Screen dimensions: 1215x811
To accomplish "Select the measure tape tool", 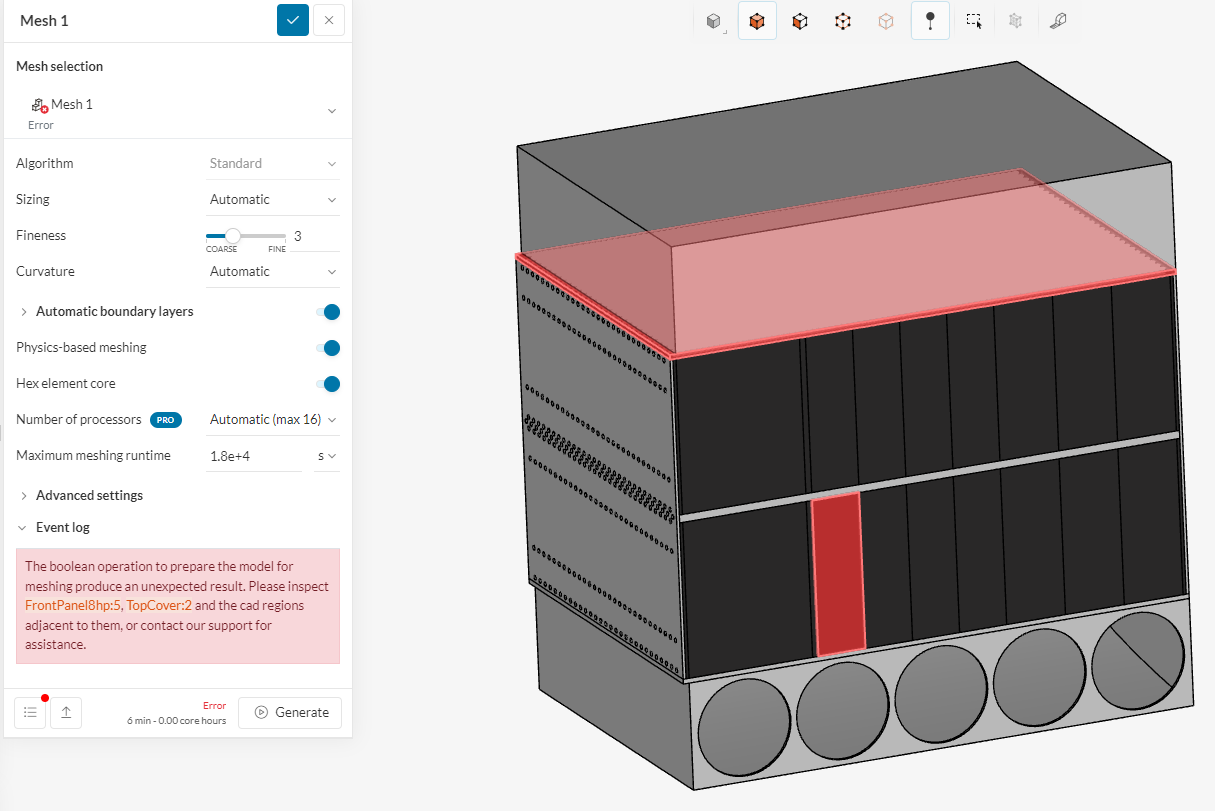I will pos(1058,21).
